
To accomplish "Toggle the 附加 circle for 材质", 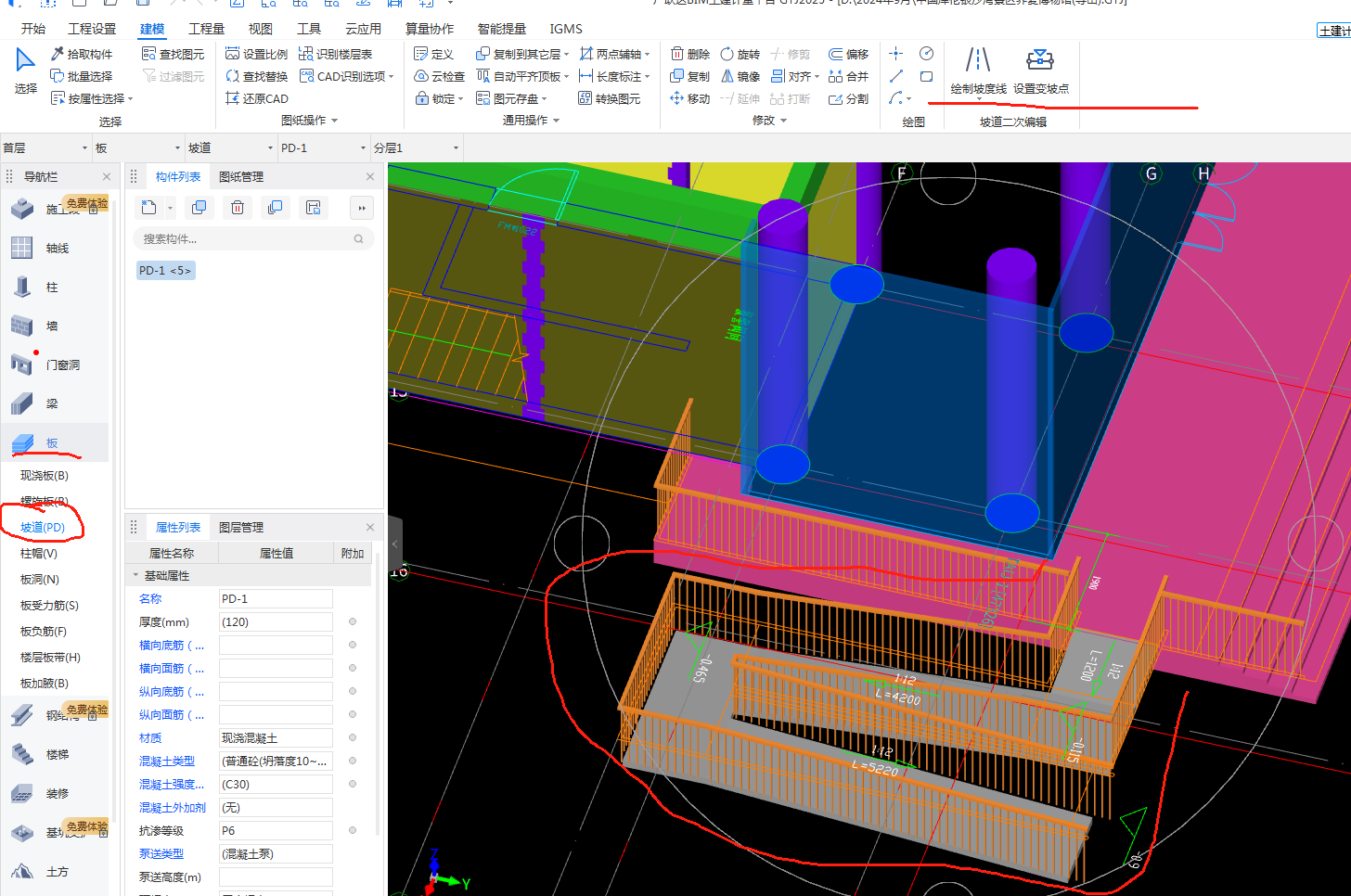I will click(353, 737).
